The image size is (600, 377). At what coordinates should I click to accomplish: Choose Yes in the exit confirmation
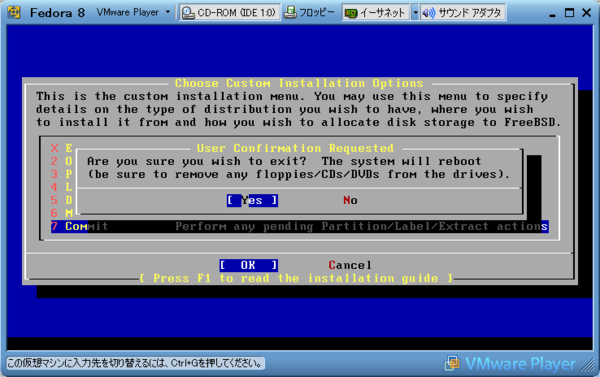252,200
